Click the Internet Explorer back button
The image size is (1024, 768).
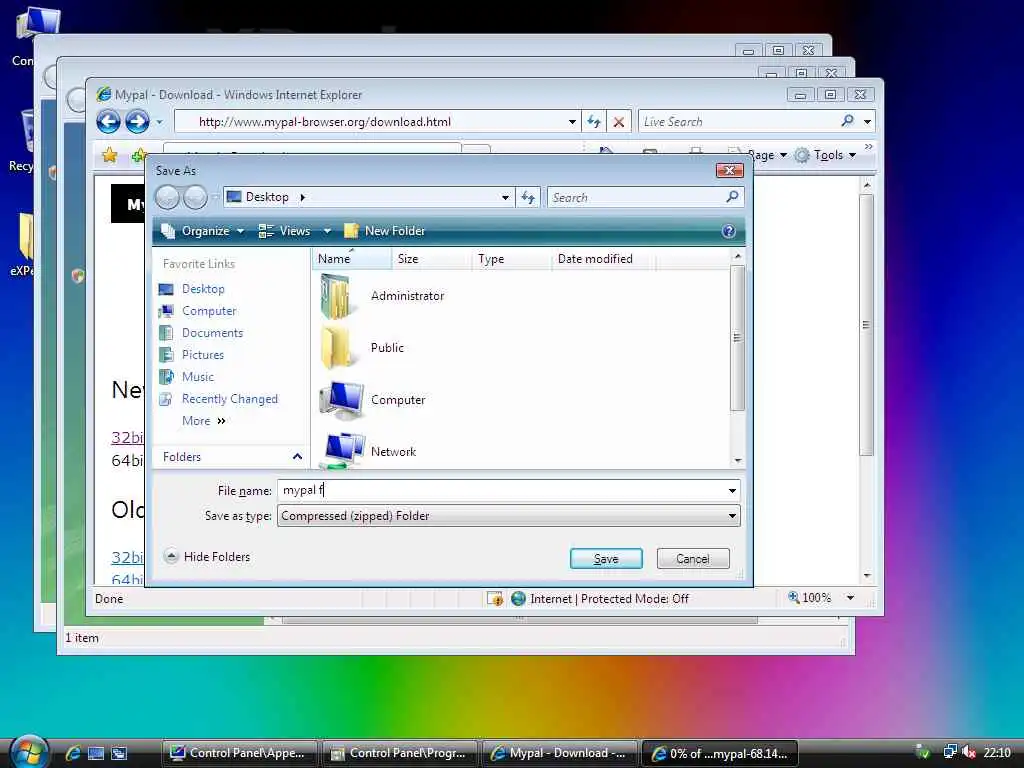[x=108, y=121]
